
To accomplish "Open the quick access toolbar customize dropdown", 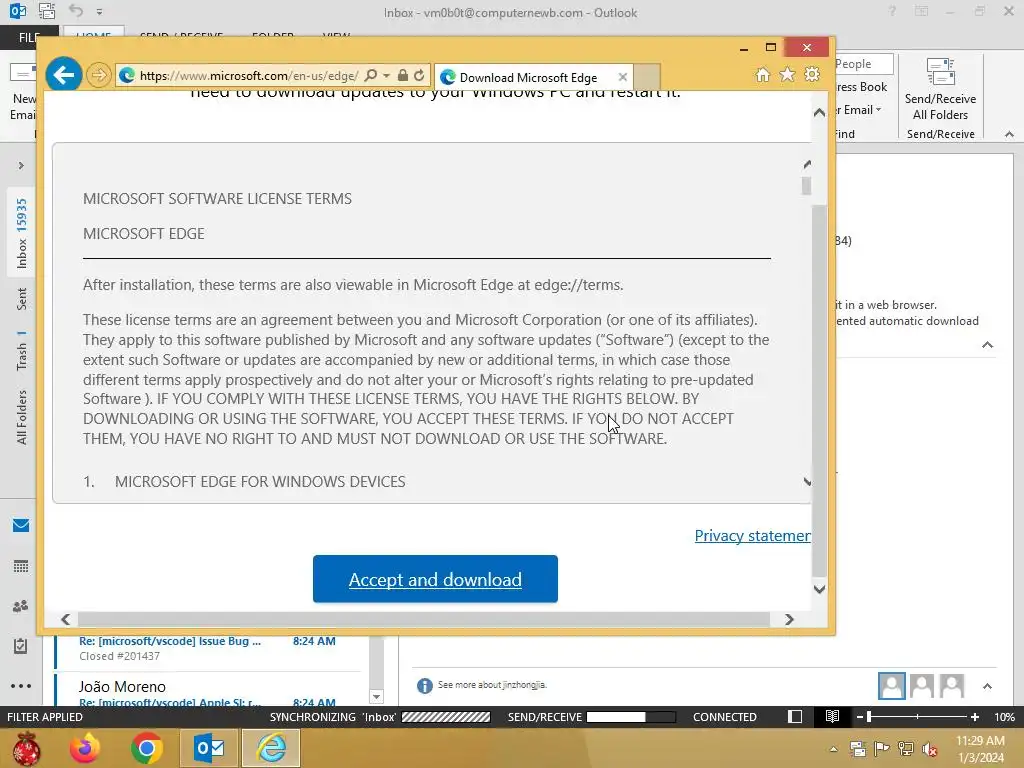I will [99, 12].
